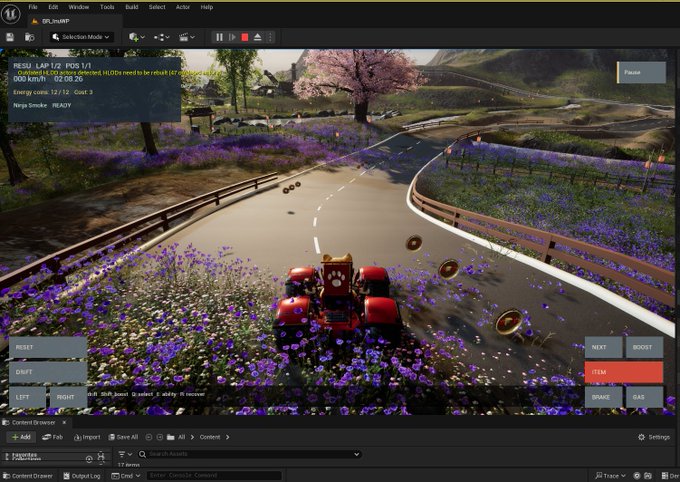
Task: Click the in-game BOOST button
Action: 644,348
